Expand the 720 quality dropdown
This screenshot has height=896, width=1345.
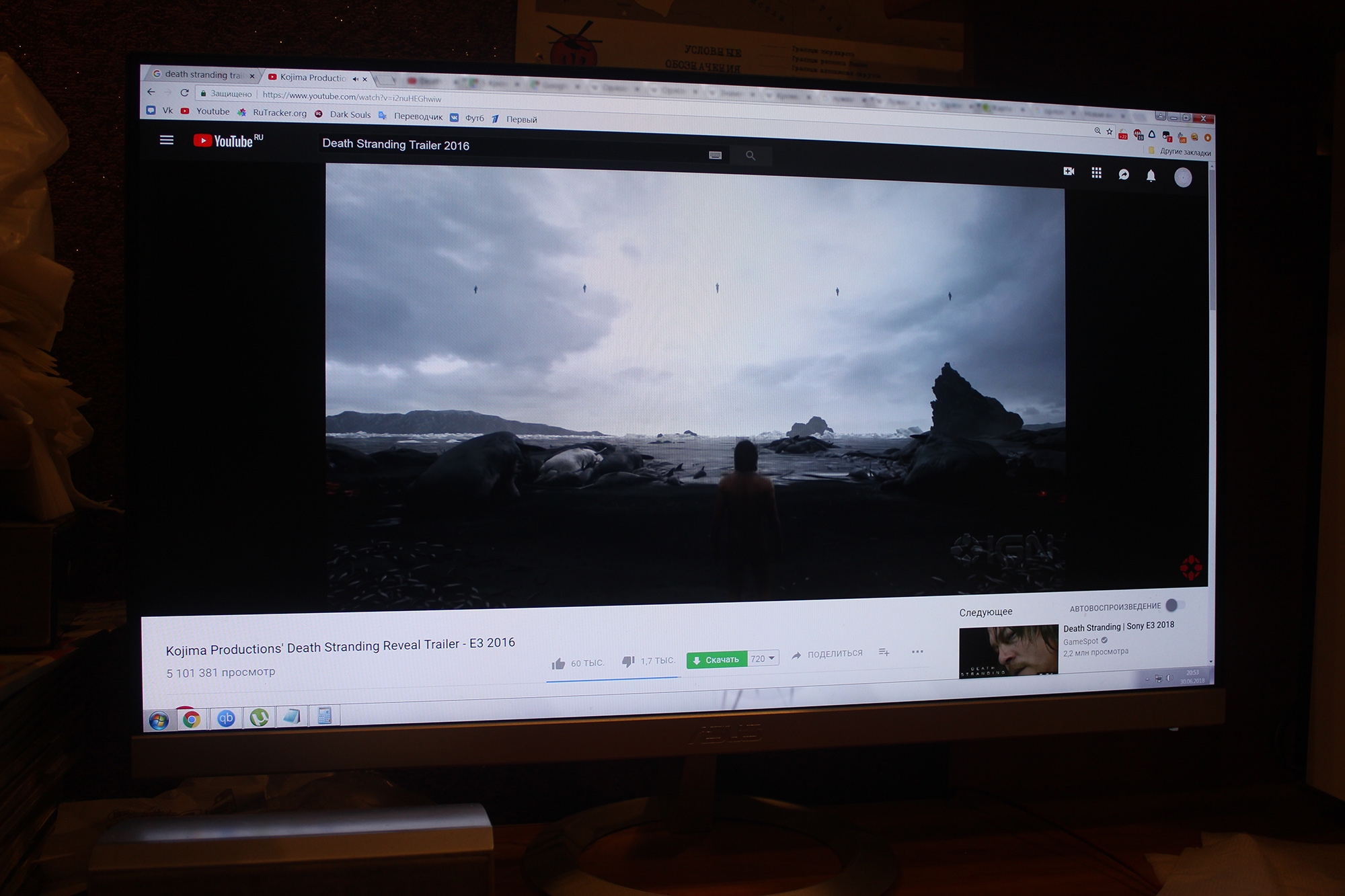coord(763,659)
